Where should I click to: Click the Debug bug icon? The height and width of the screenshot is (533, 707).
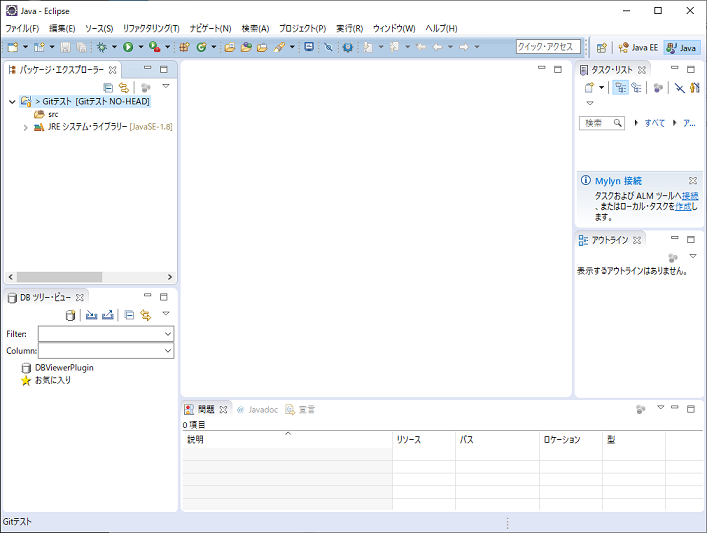102,47
